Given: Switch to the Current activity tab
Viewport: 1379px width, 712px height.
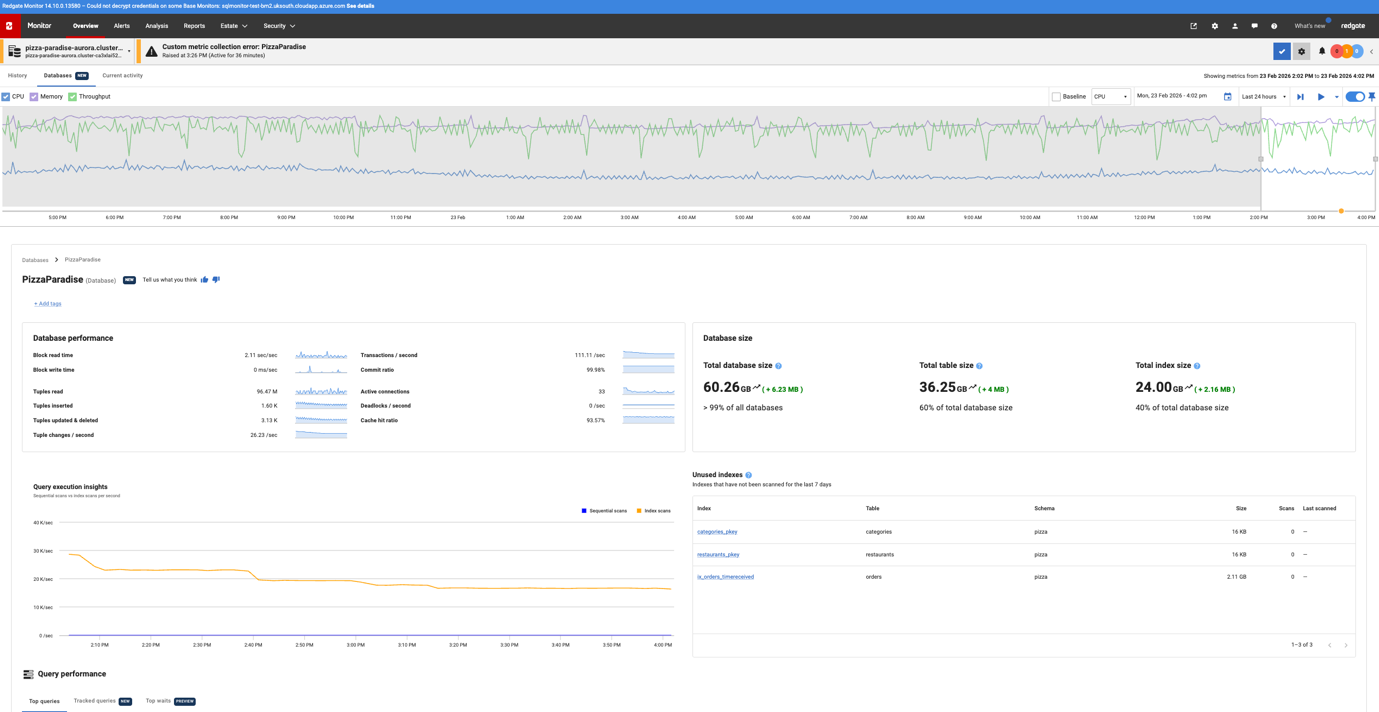Looking at the screenshot, I should pos(122,76).
